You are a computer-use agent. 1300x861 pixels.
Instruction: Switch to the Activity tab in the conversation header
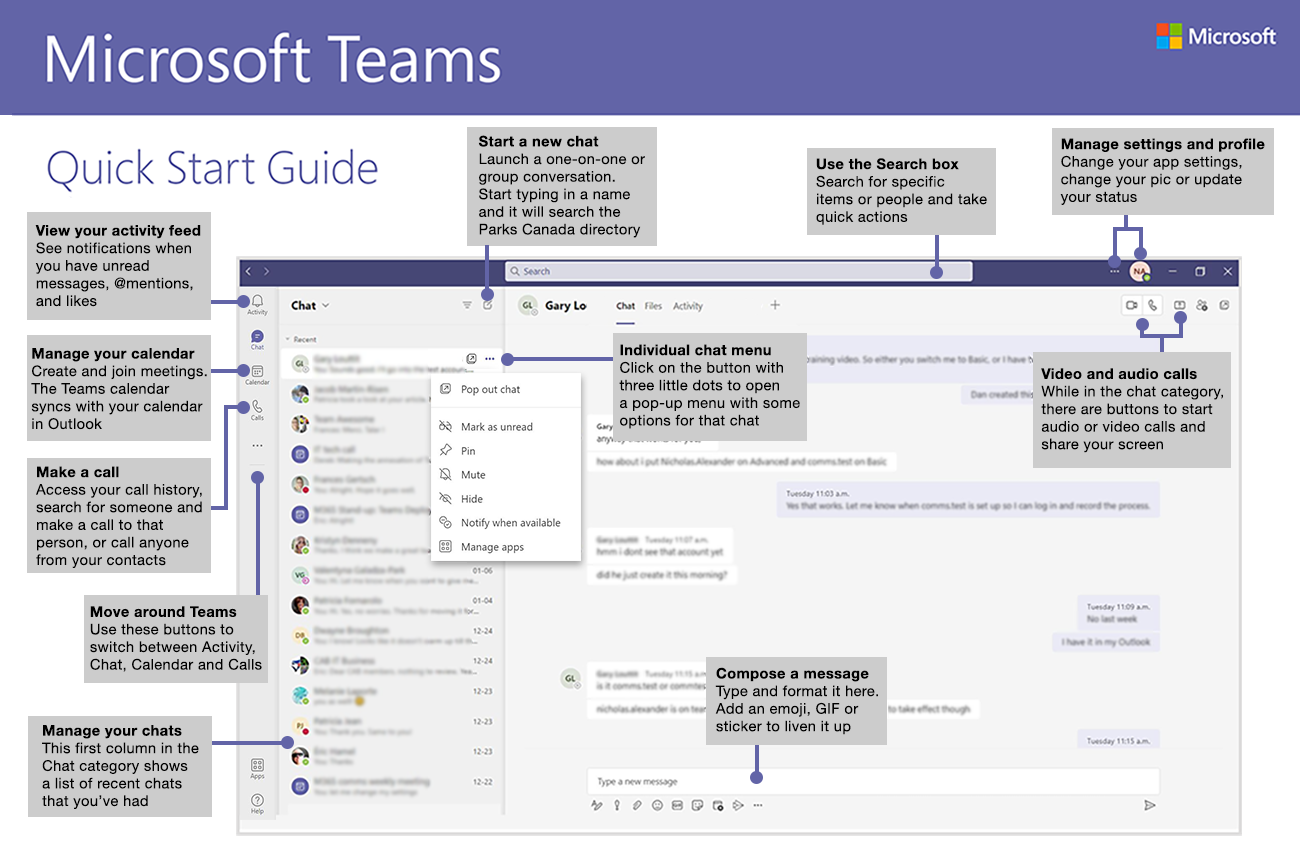tap(688, 306)
